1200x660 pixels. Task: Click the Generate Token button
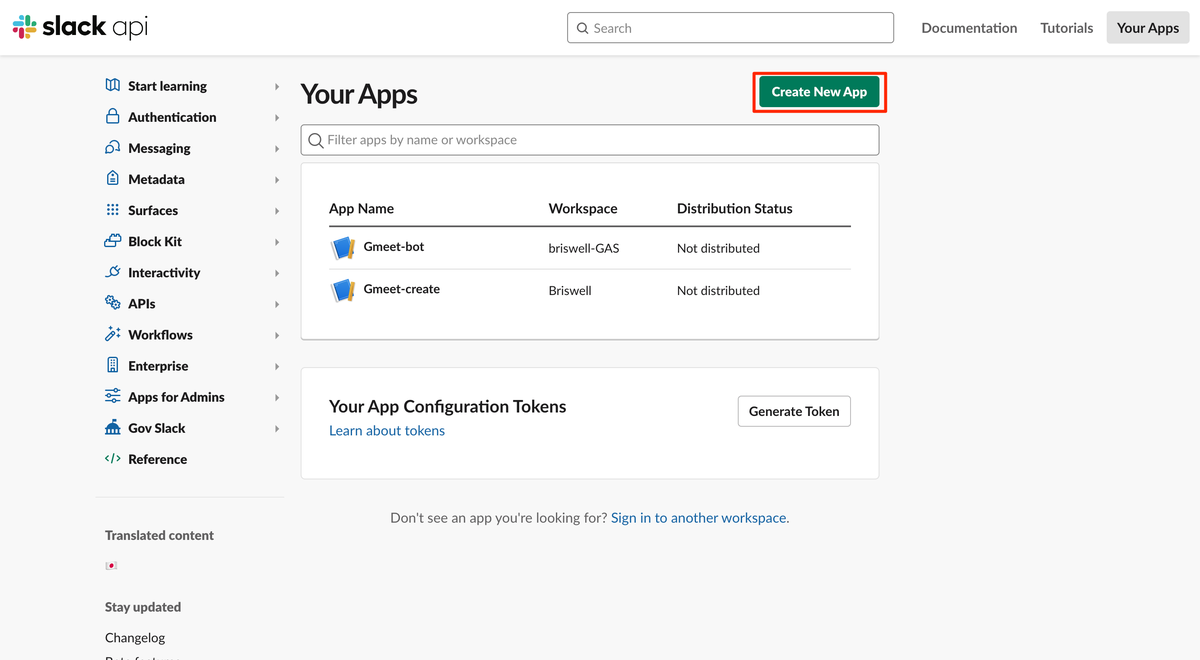pyautogui.click(x=794, y=411)
